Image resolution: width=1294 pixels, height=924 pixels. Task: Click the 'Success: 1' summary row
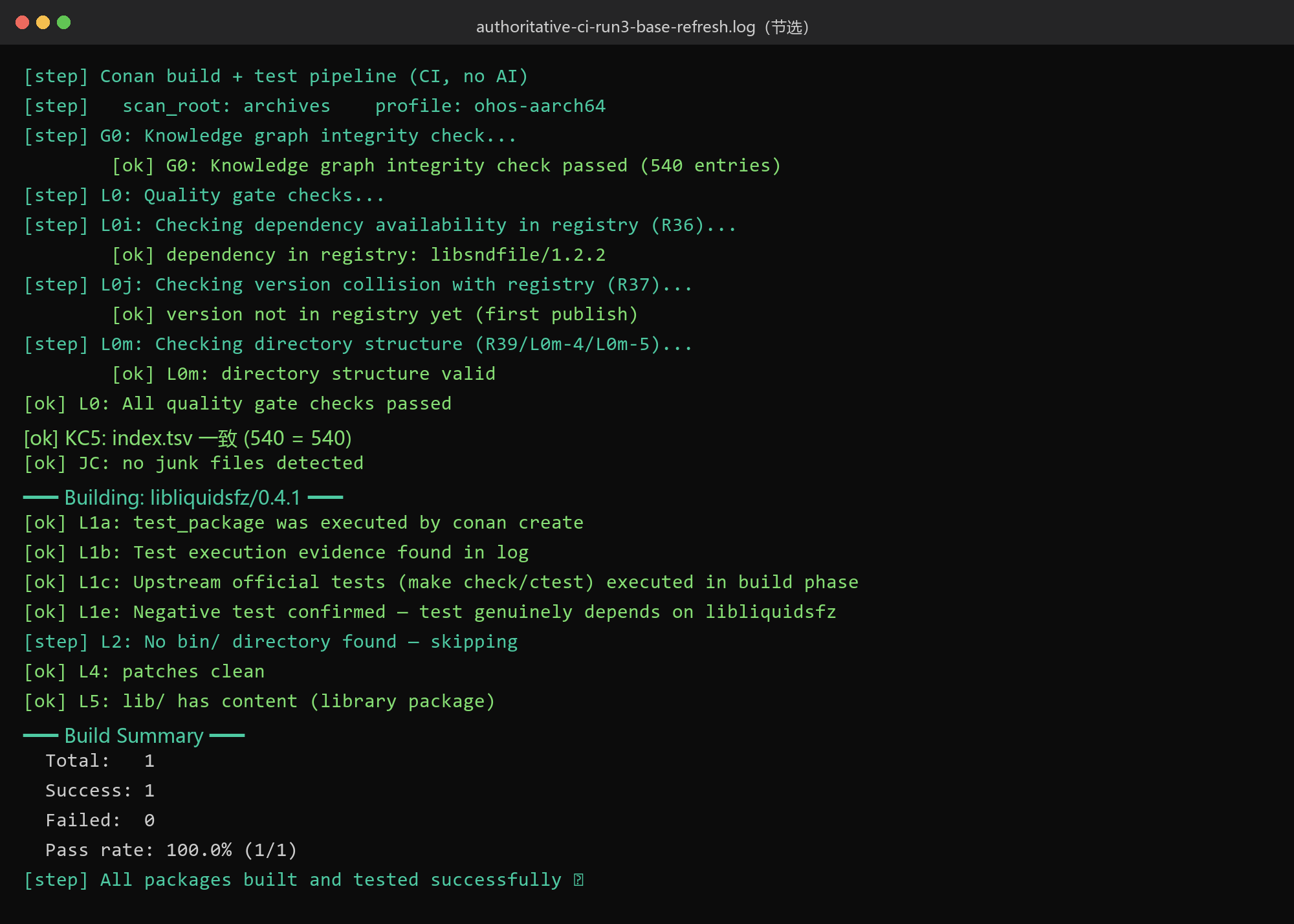(100, 791)
